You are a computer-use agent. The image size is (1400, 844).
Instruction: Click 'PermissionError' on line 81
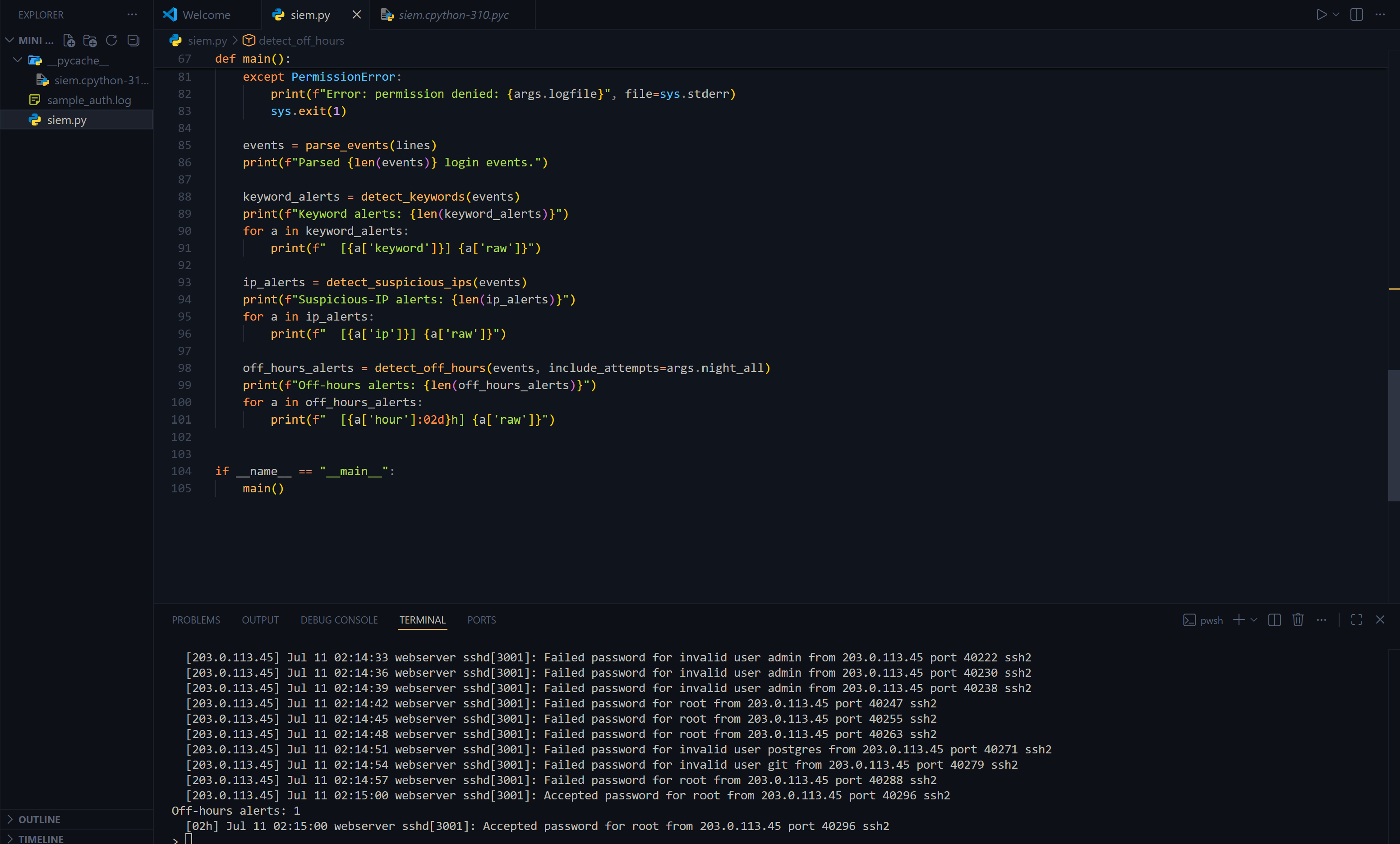(343, 77)
